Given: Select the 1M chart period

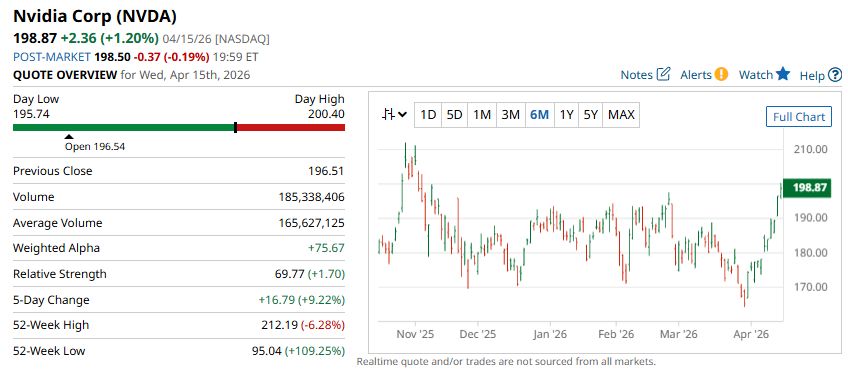Looking at the screenshot, I should click(x=481, y=115).
